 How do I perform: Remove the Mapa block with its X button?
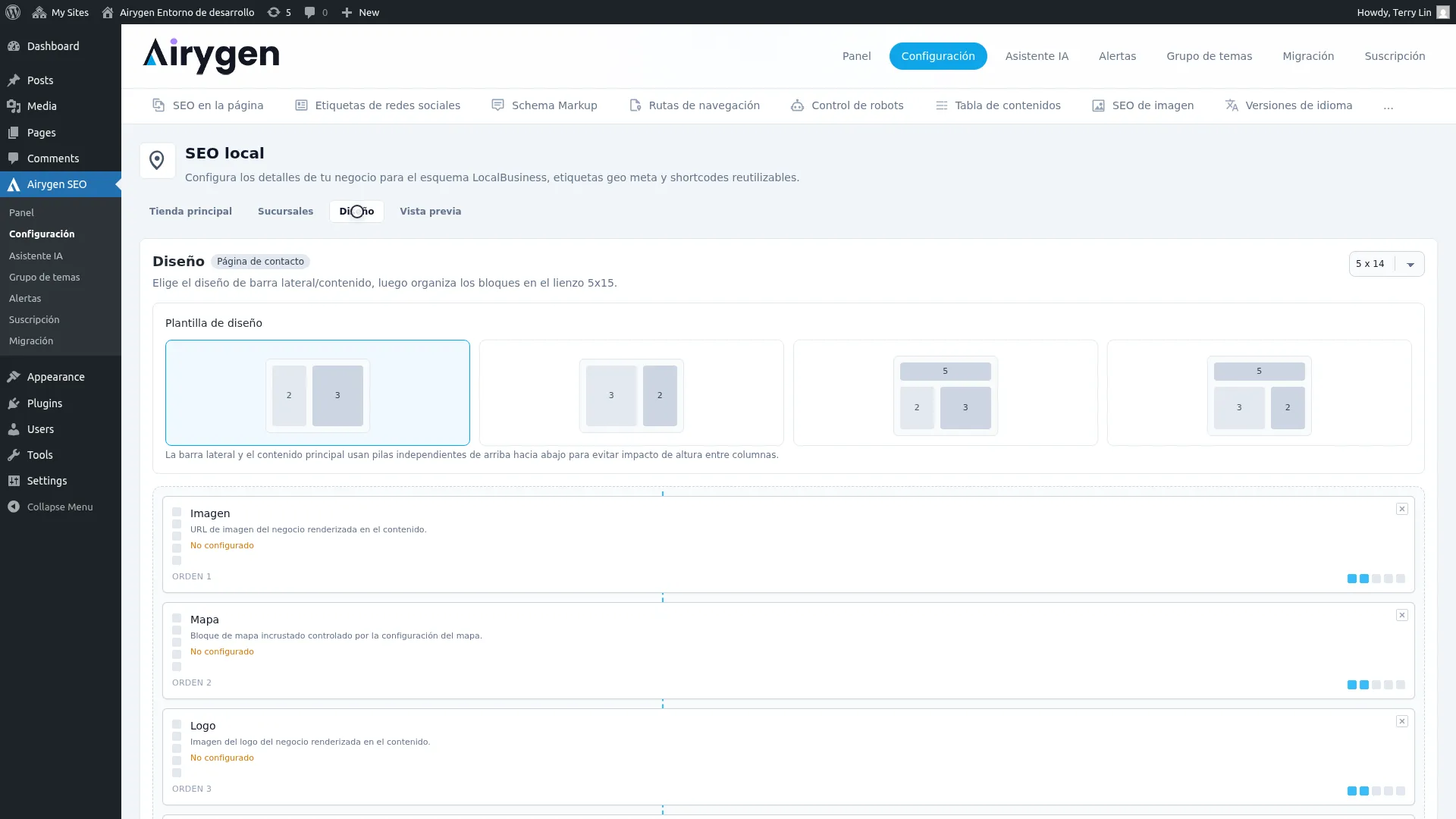(1402, 615)
